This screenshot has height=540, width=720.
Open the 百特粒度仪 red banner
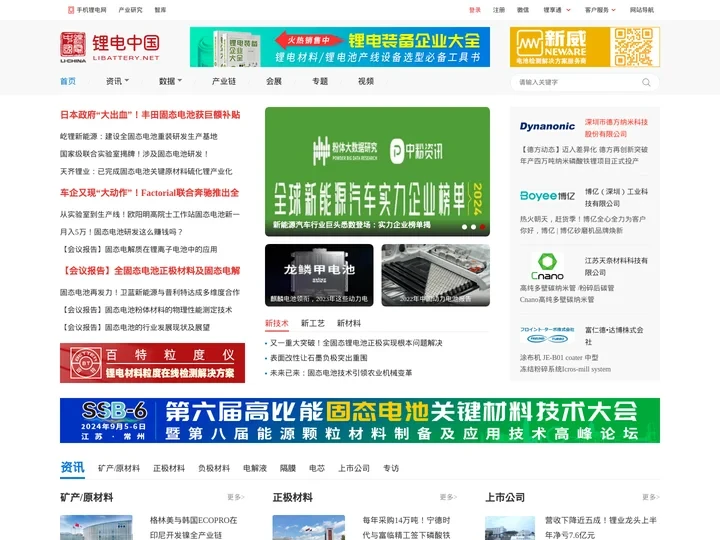152,363
